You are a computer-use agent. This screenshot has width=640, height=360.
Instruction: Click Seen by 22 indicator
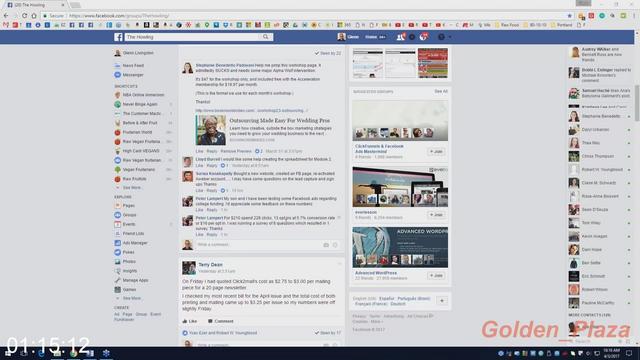click(328, 53)
